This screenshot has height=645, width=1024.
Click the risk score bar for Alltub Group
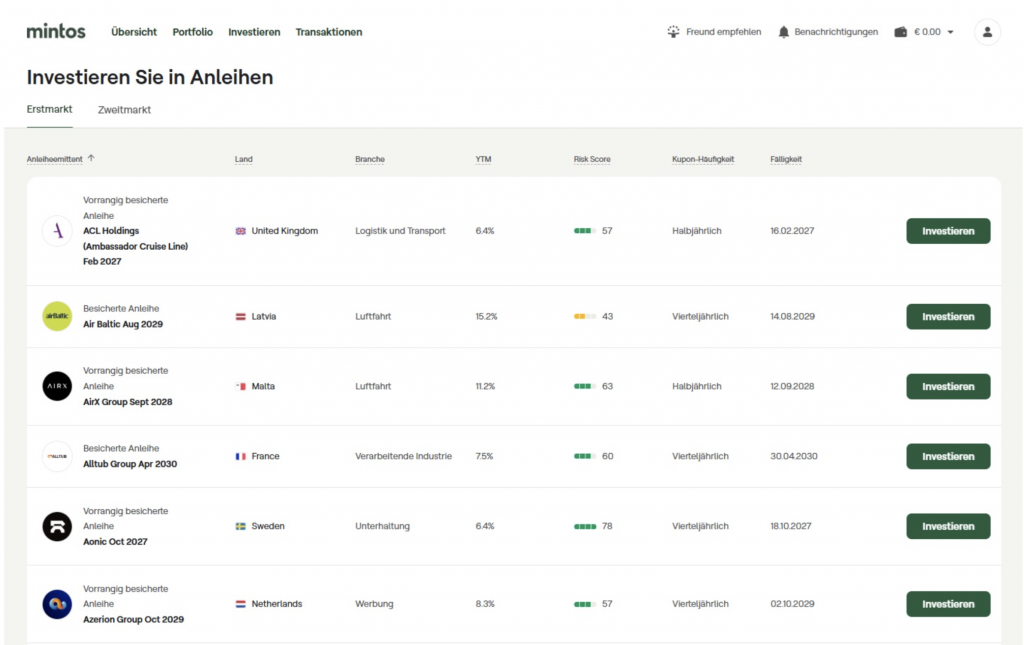coord(584,456)
